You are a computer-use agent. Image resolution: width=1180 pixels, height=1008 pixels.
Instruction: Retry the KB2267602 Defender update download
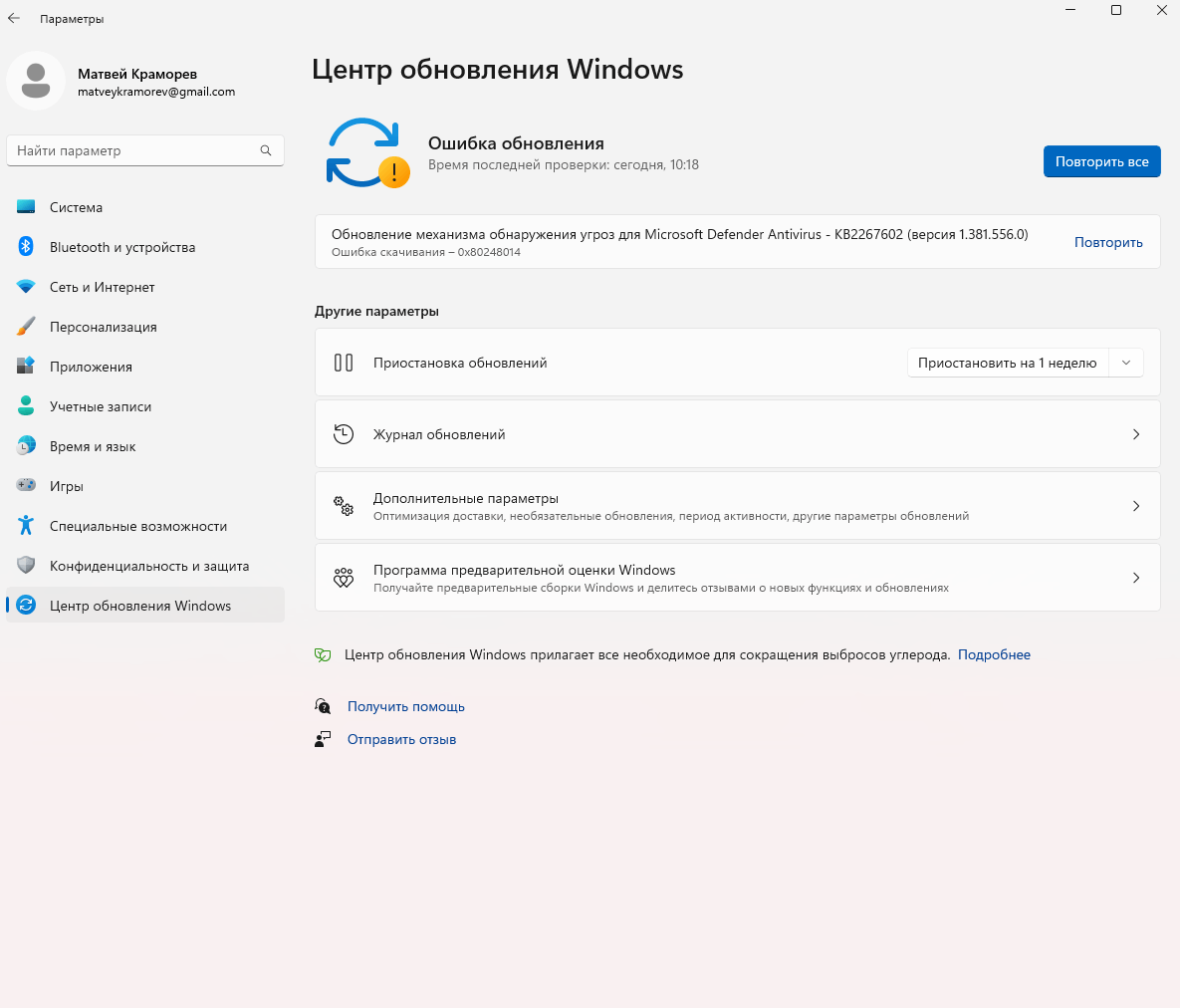[1108, 241]
